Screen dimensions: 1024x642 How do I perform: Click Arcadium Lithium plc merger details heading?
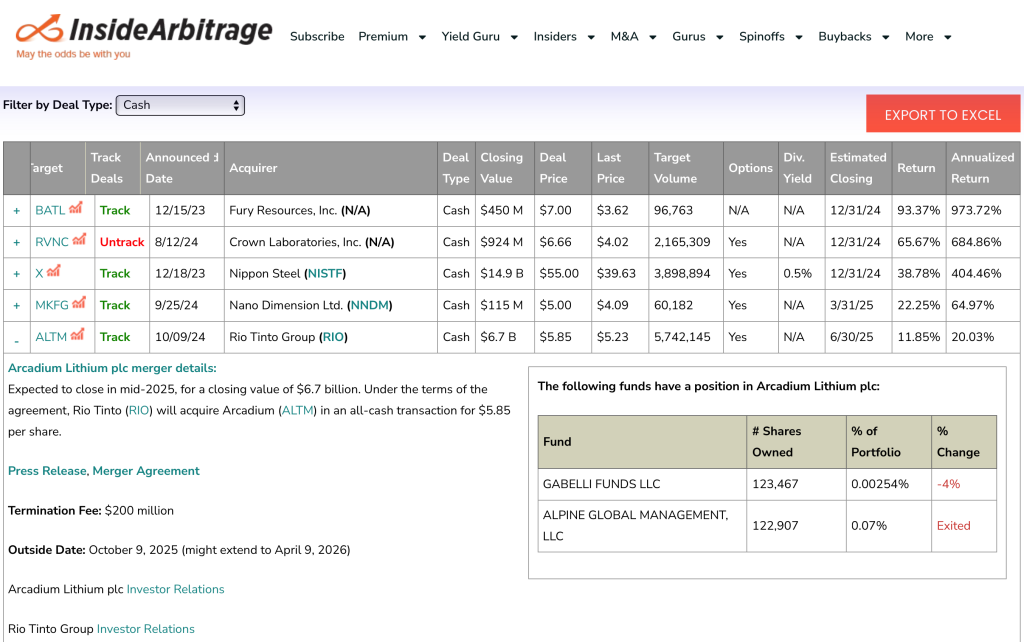tap(112, 368)
